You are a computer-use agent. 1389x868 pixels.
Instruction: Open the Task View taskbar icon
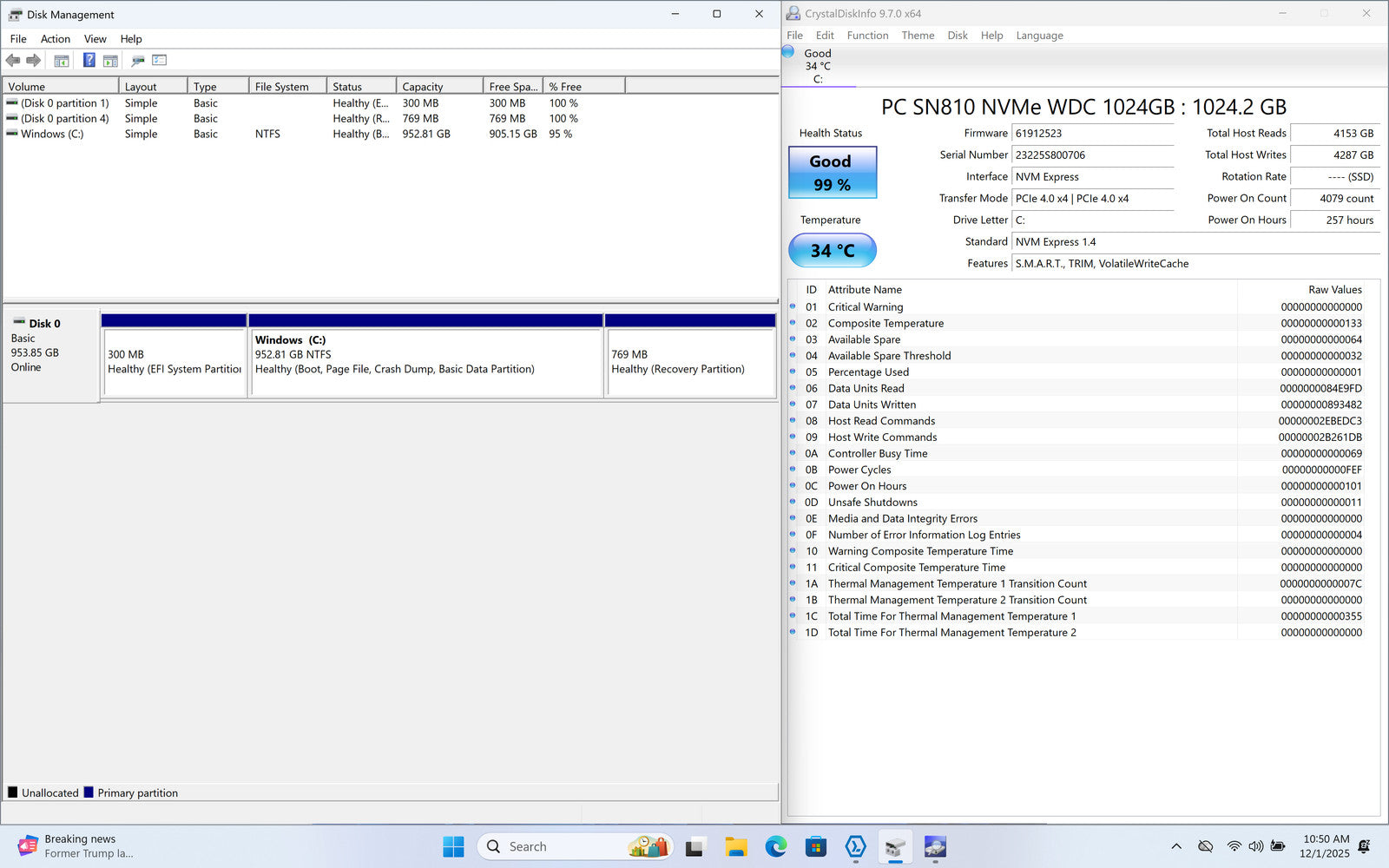(695, 847)
